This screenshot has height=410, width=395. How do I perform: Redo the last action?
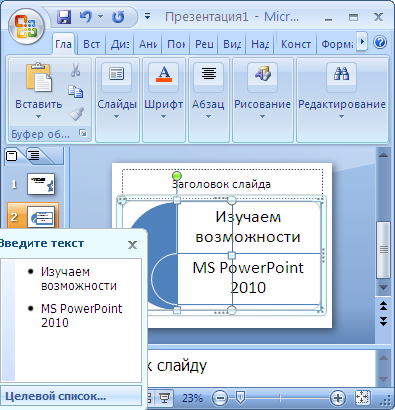point(118,16)
